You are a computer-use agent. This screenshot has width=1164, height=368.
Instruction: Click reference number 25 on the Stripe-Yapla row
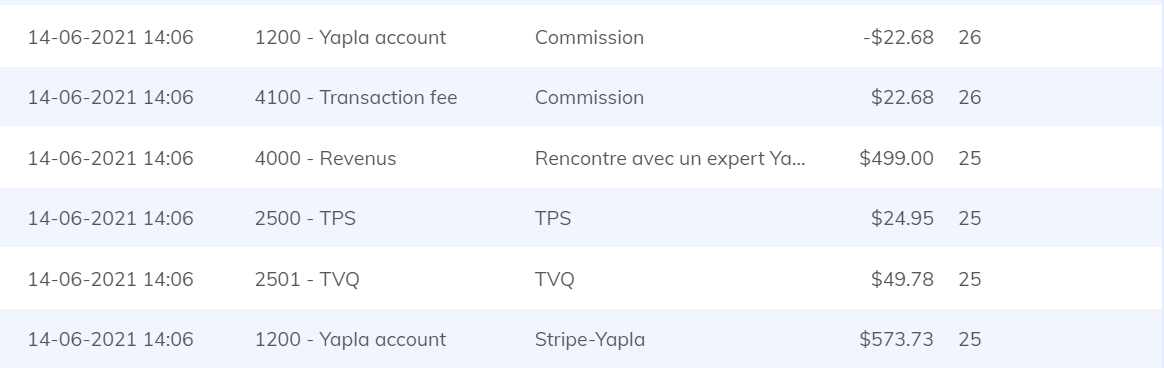pos(970,339)
